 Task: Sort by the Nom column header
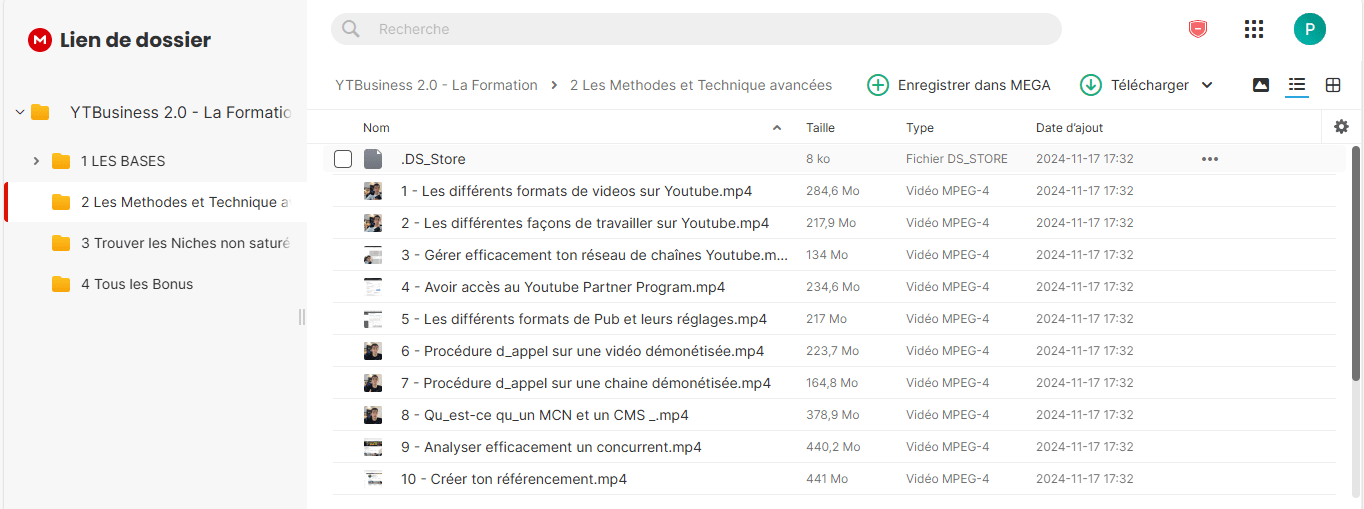(x=376, y=128)
